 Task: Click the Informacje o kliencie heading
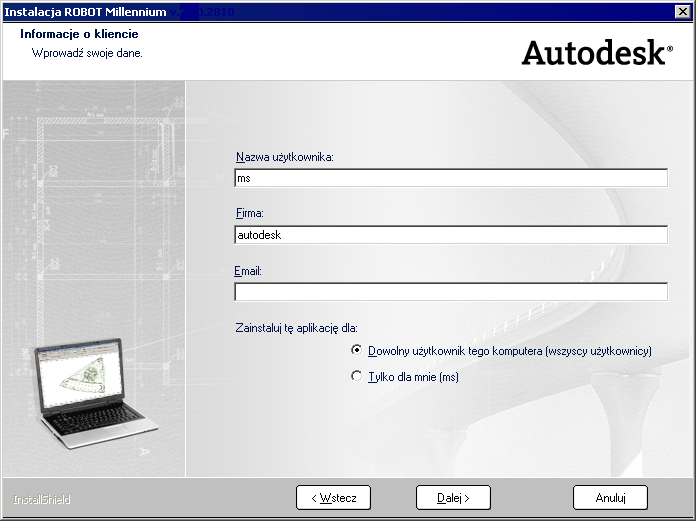click(x=79, y=34)
